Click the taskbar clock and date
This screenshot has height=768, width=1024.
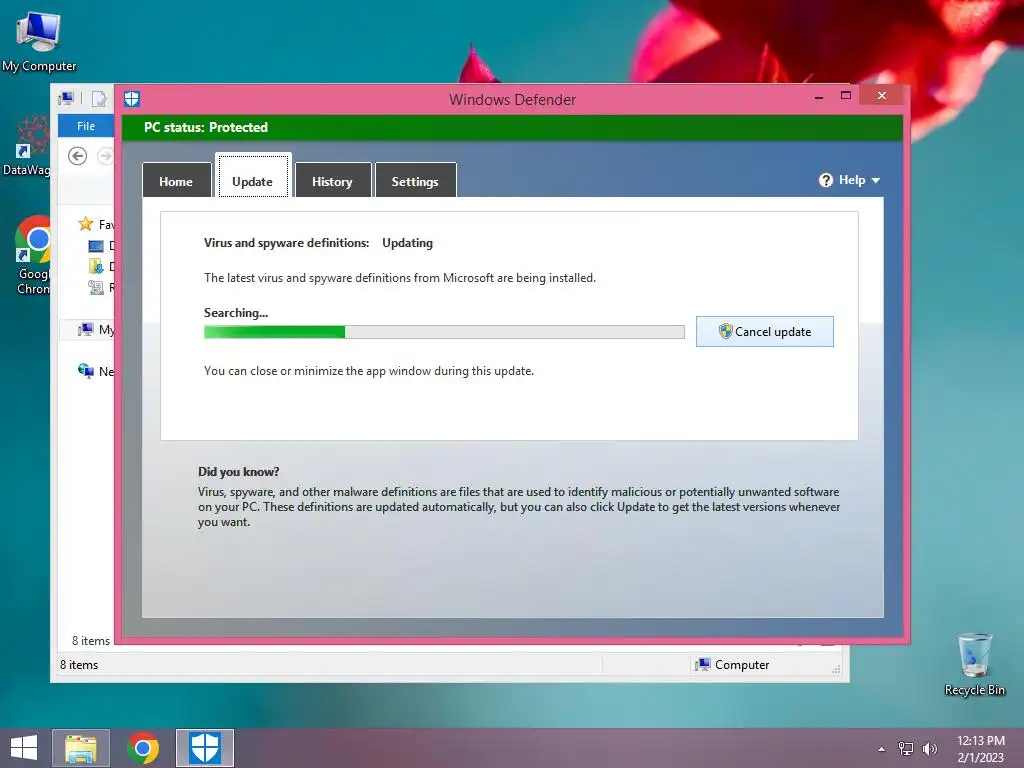(981, 748)
